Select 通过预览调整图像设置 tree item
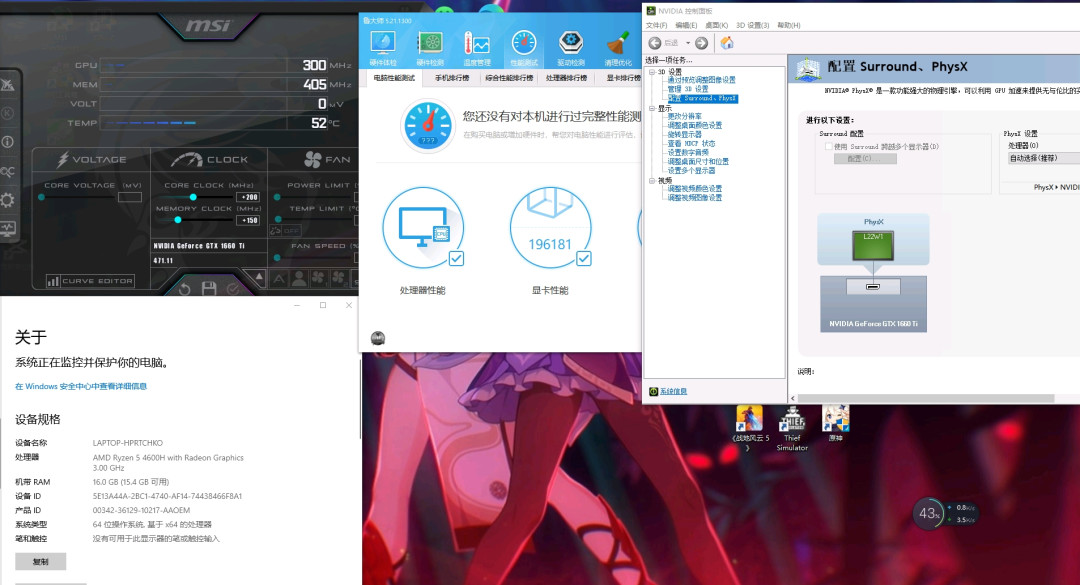 pos(701,81)
